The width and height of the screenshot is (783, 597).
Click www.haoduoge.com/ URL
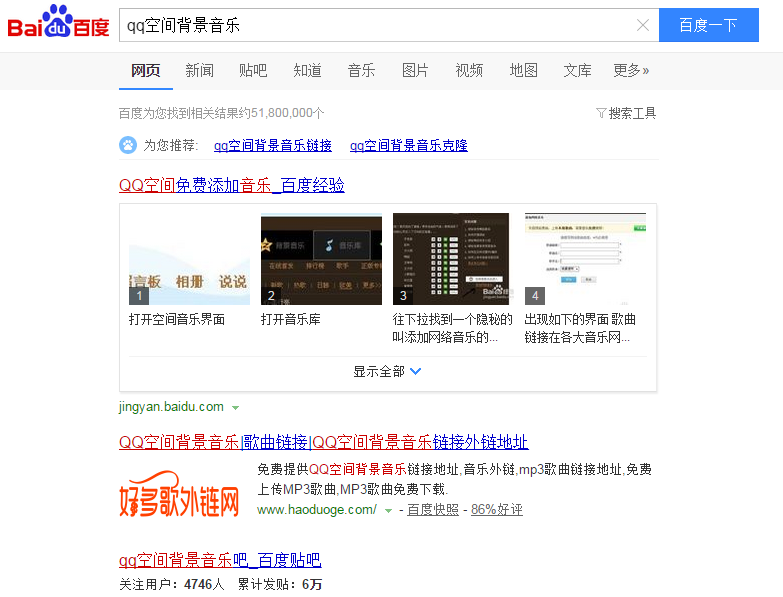[x=317, y=510]
